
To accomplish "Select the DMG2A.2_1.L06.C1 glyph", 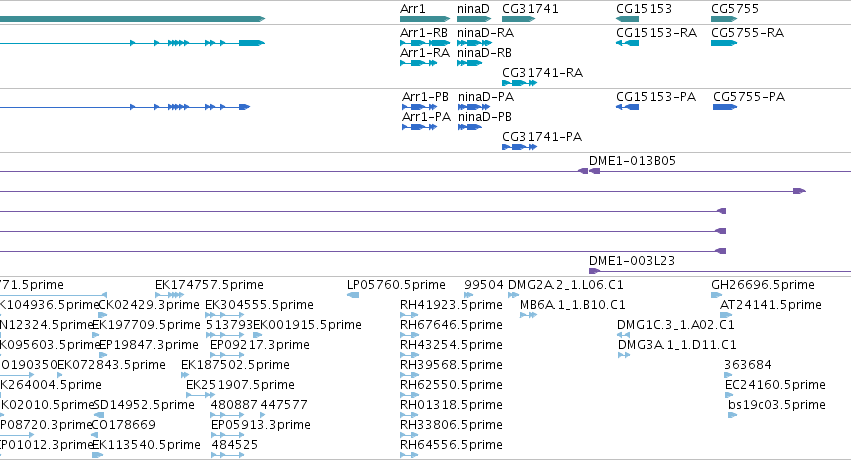I will pyautogui.click(x=513, y=295).
